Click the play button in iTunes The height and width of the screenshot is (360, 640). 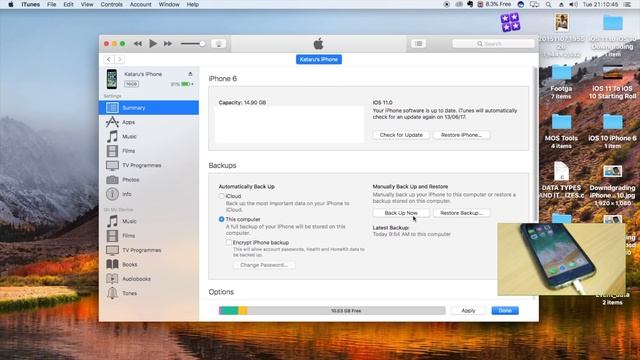point(153,44)
